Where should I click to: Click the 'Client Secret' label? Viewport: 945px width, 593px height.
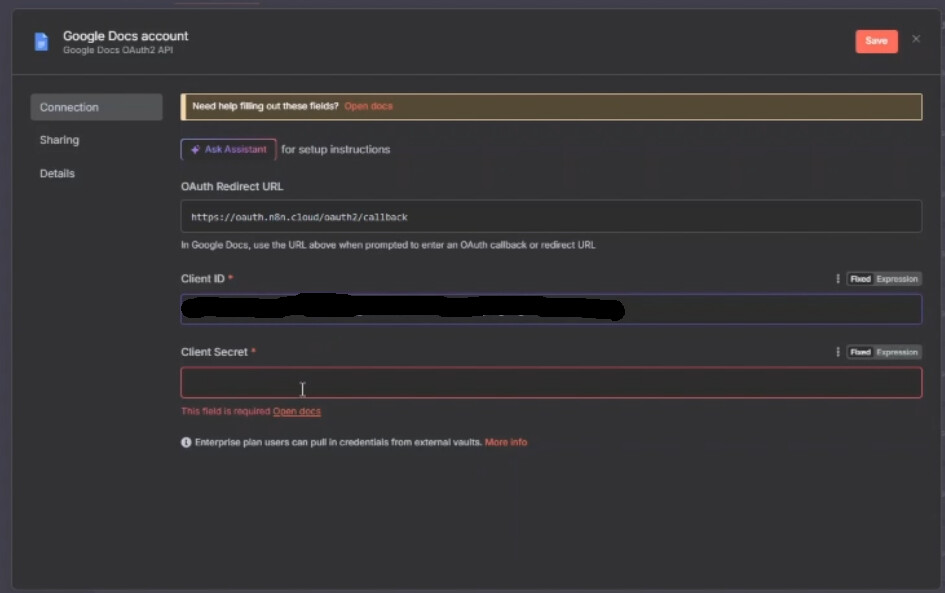pos(214,352)
